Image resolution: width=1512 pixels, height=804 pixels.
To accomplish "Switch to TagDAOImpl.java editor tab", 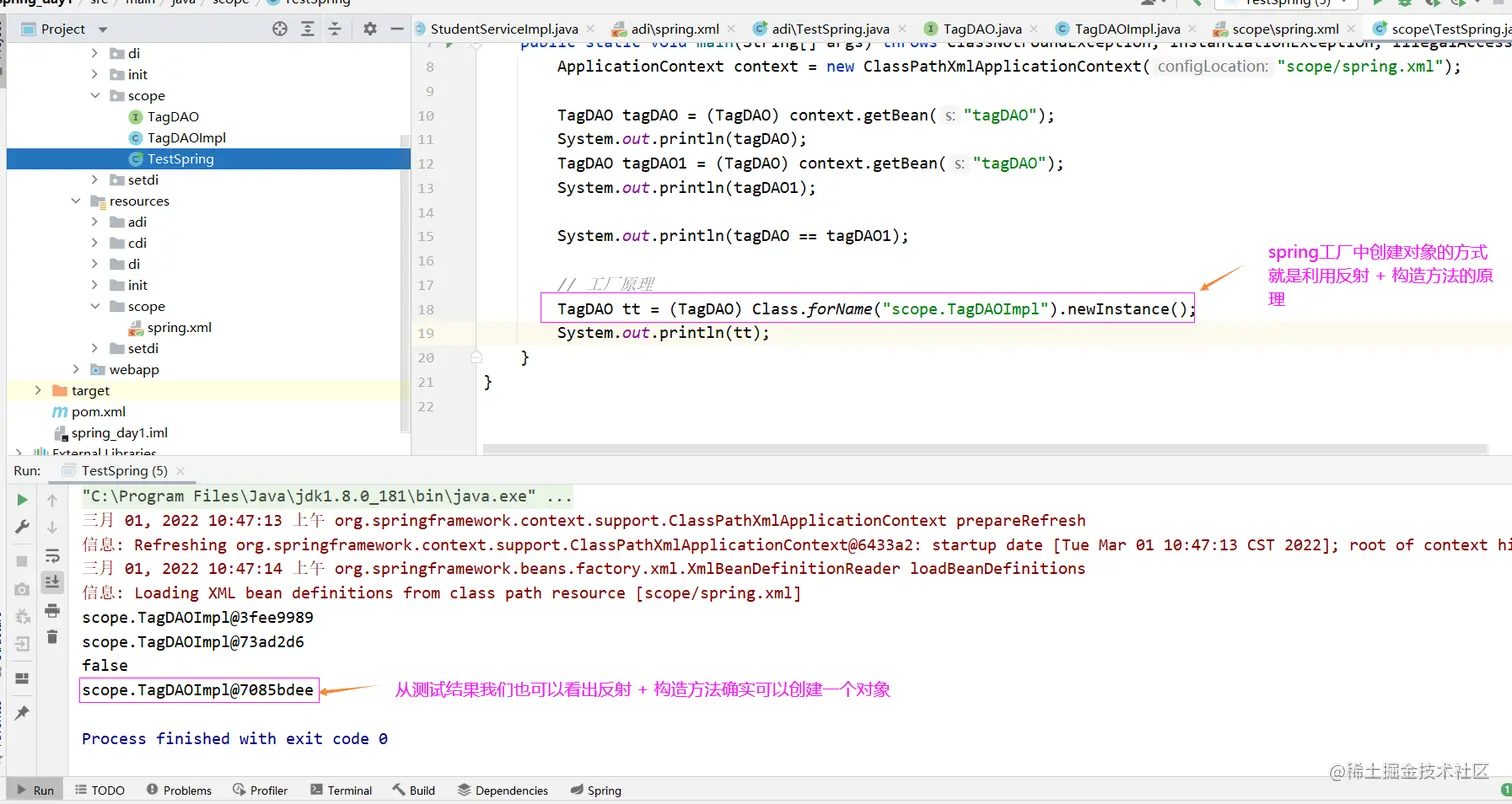I will (1129, 29).
